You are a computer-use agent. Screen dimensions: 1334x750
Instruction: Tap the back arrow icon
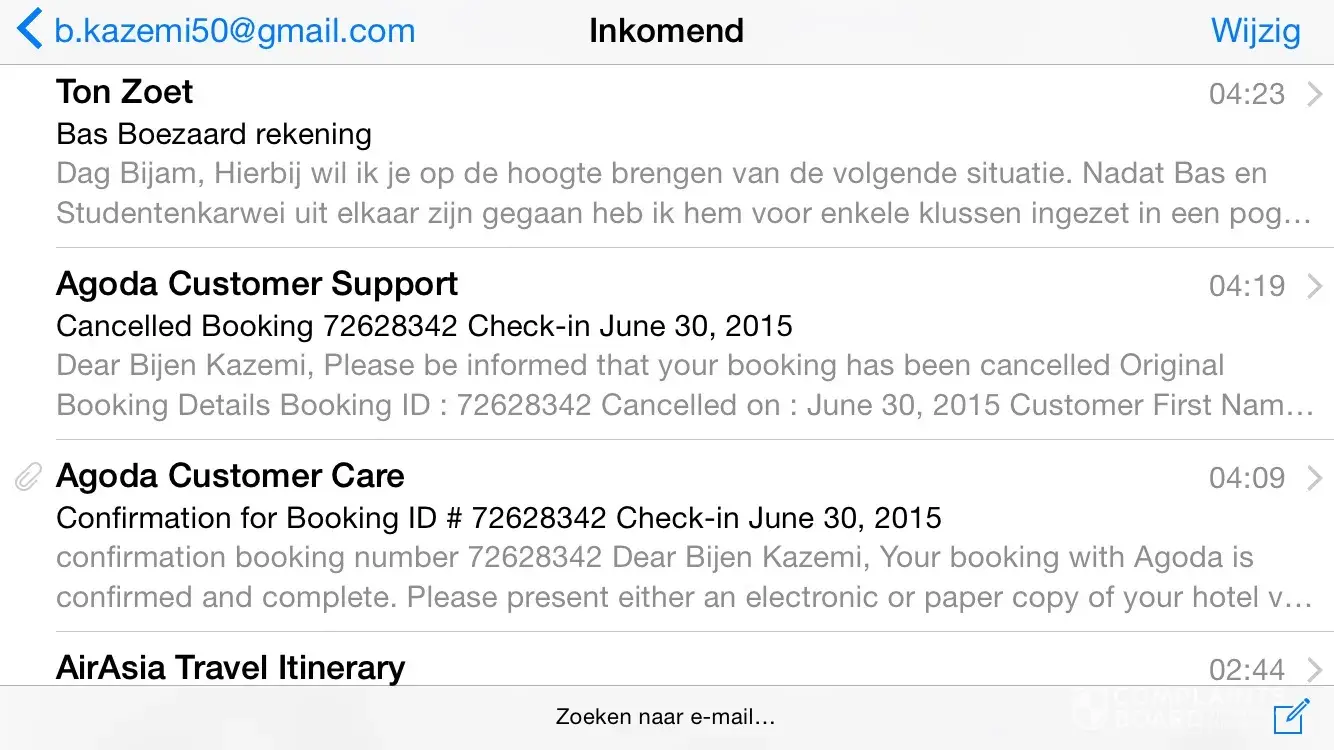coord(30,30)
